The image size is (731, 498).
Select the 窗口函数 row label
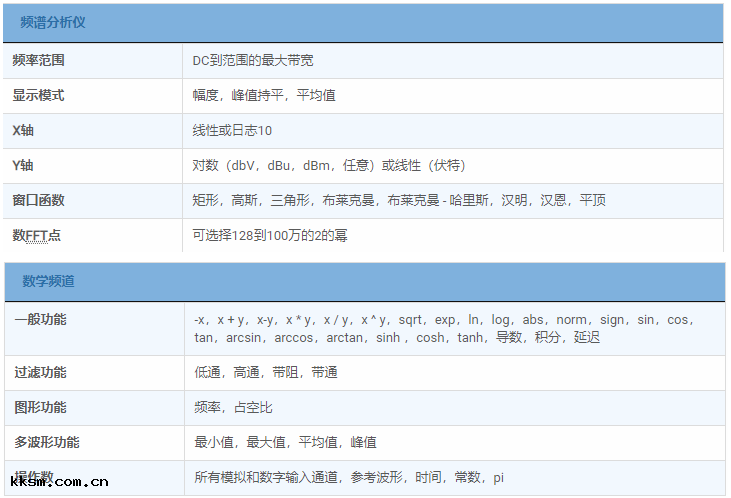tap(39, 200)
